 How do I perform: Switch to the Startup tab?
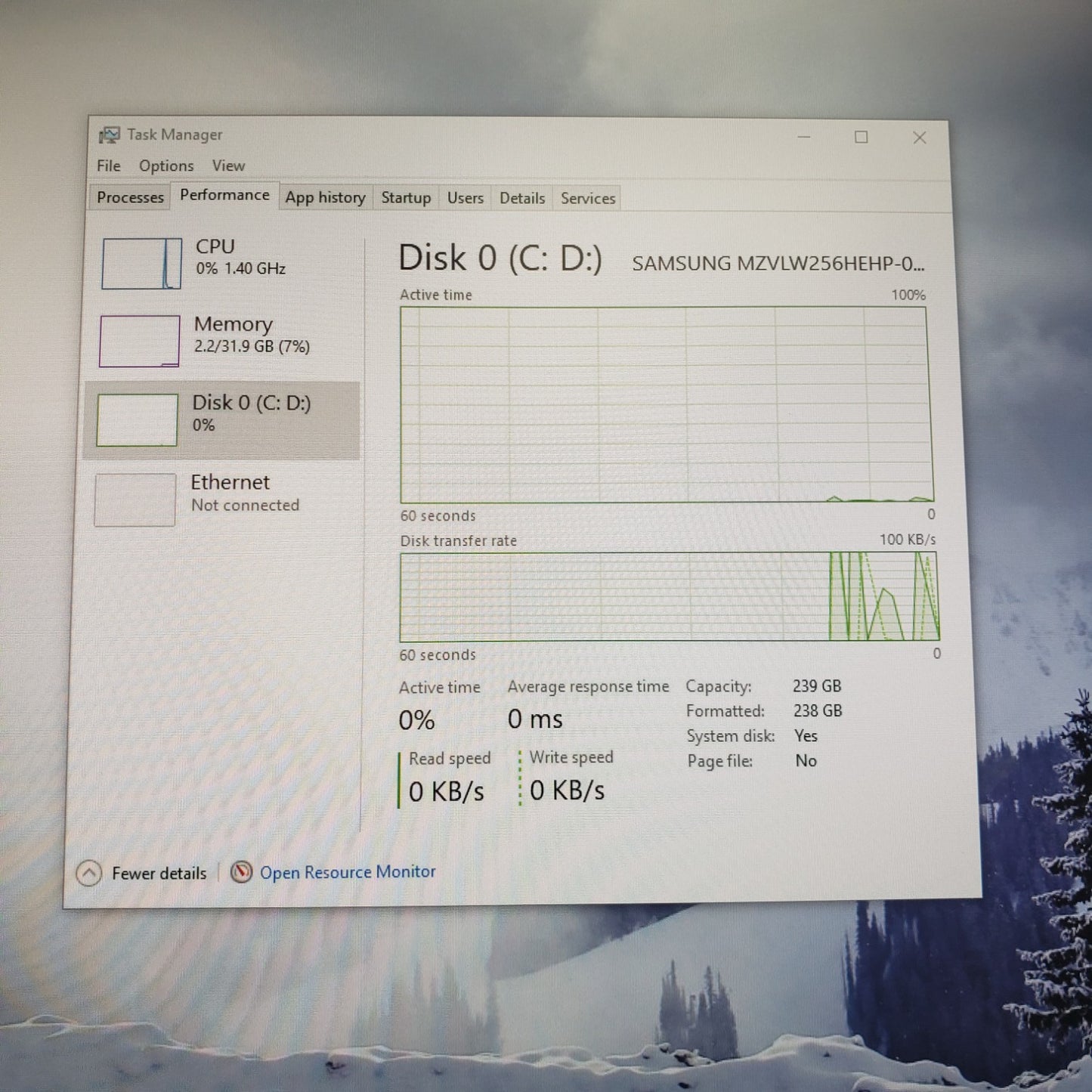coord(406,198)
